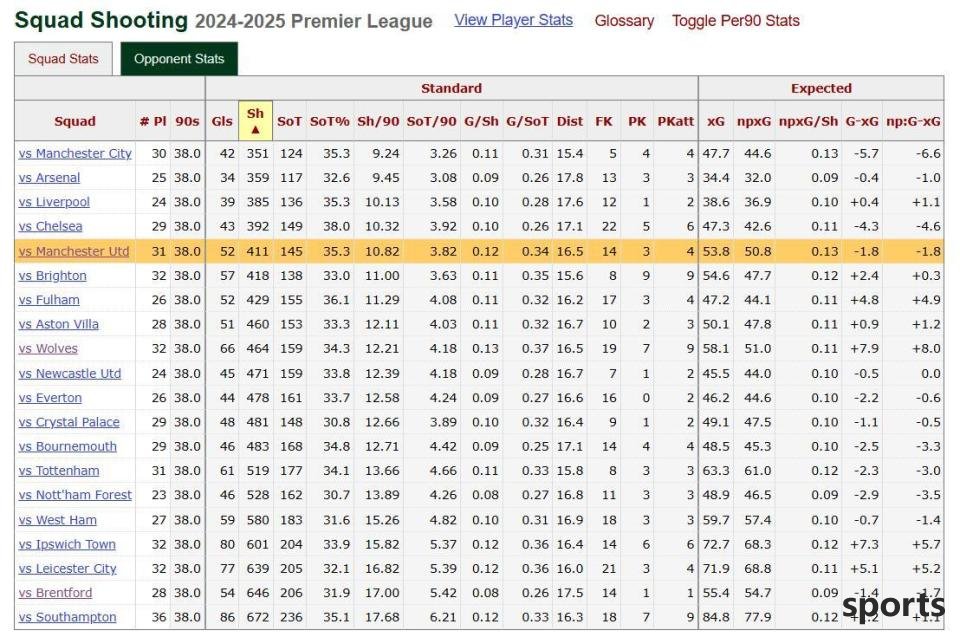
Task: Open the vs Southampton squad link
Action: 67,617
